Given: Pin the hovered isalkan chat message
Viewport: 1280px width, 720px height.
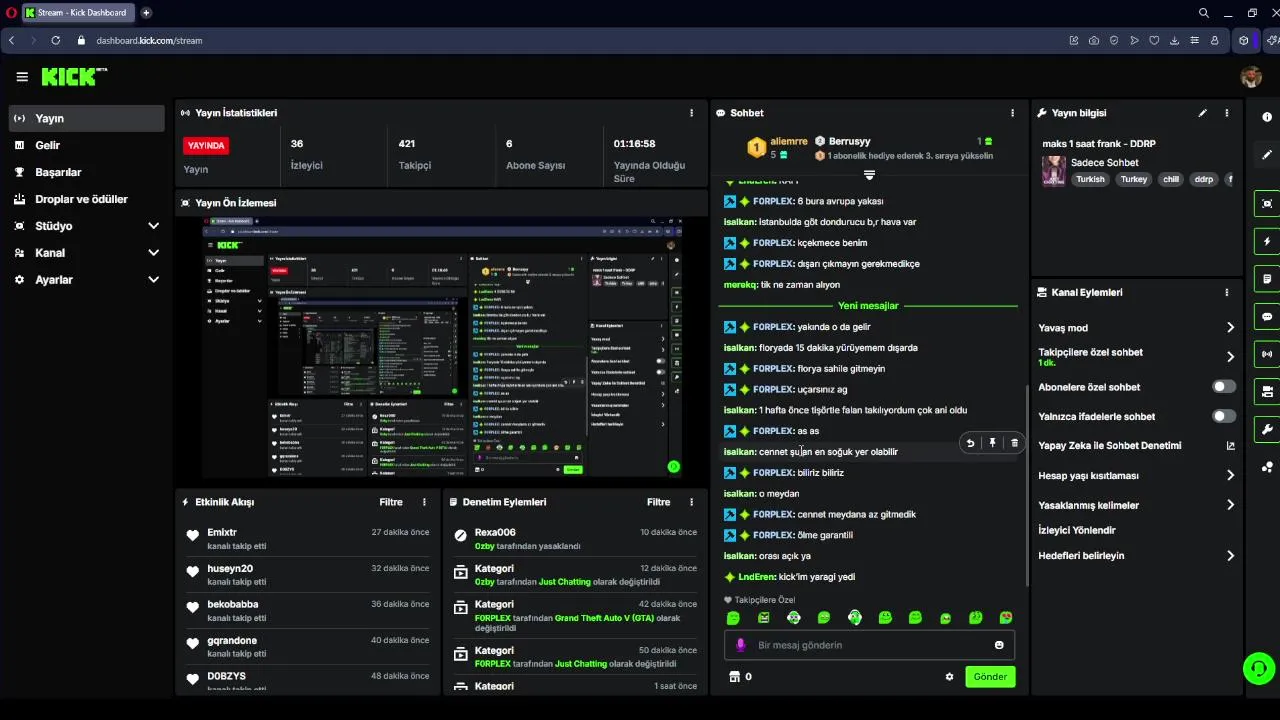Looking at the screenshot, I should [x=992, y=443].
